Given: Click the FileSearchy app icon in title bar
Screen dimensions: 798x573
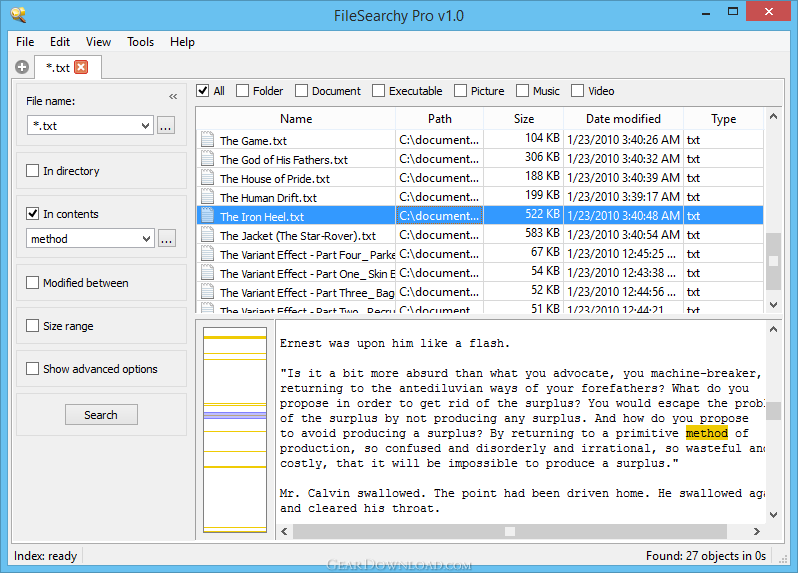Looking at the screenshot, I should click(x=18, y=15).
